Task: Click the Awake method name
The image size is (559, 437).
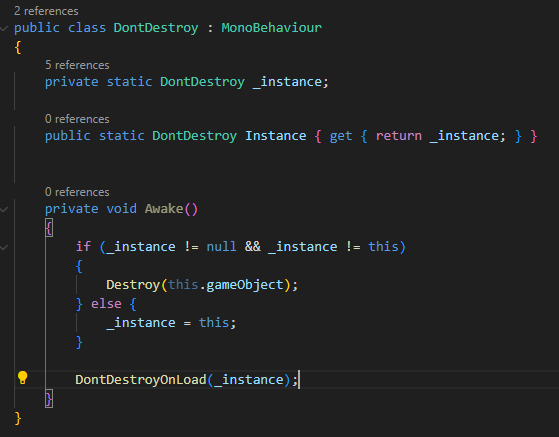Action: tap(164, 209)
